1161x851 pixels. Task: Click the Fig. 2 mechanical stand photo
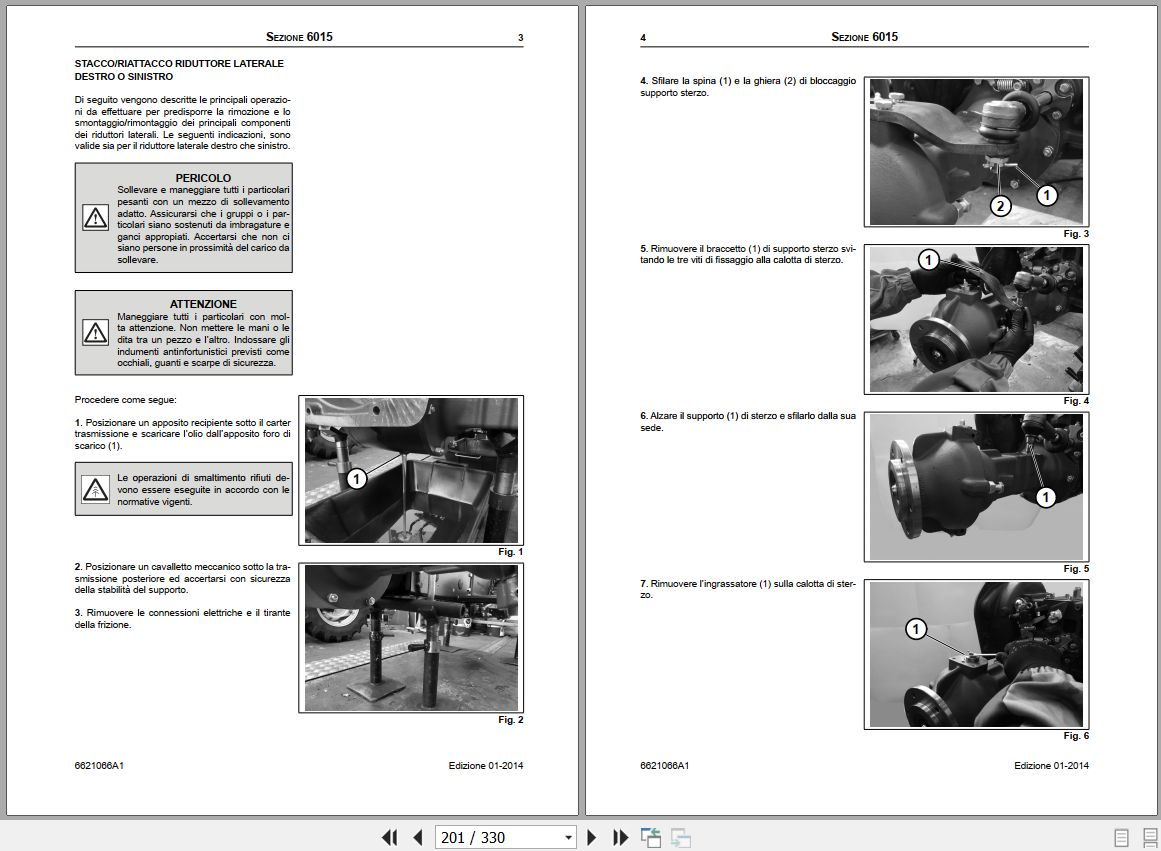[x=411, y=635]
